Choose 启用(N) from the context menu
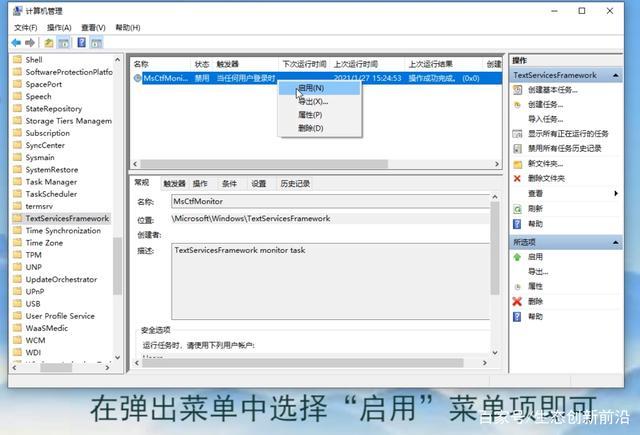640x435 pixels. tap(310, 88)
